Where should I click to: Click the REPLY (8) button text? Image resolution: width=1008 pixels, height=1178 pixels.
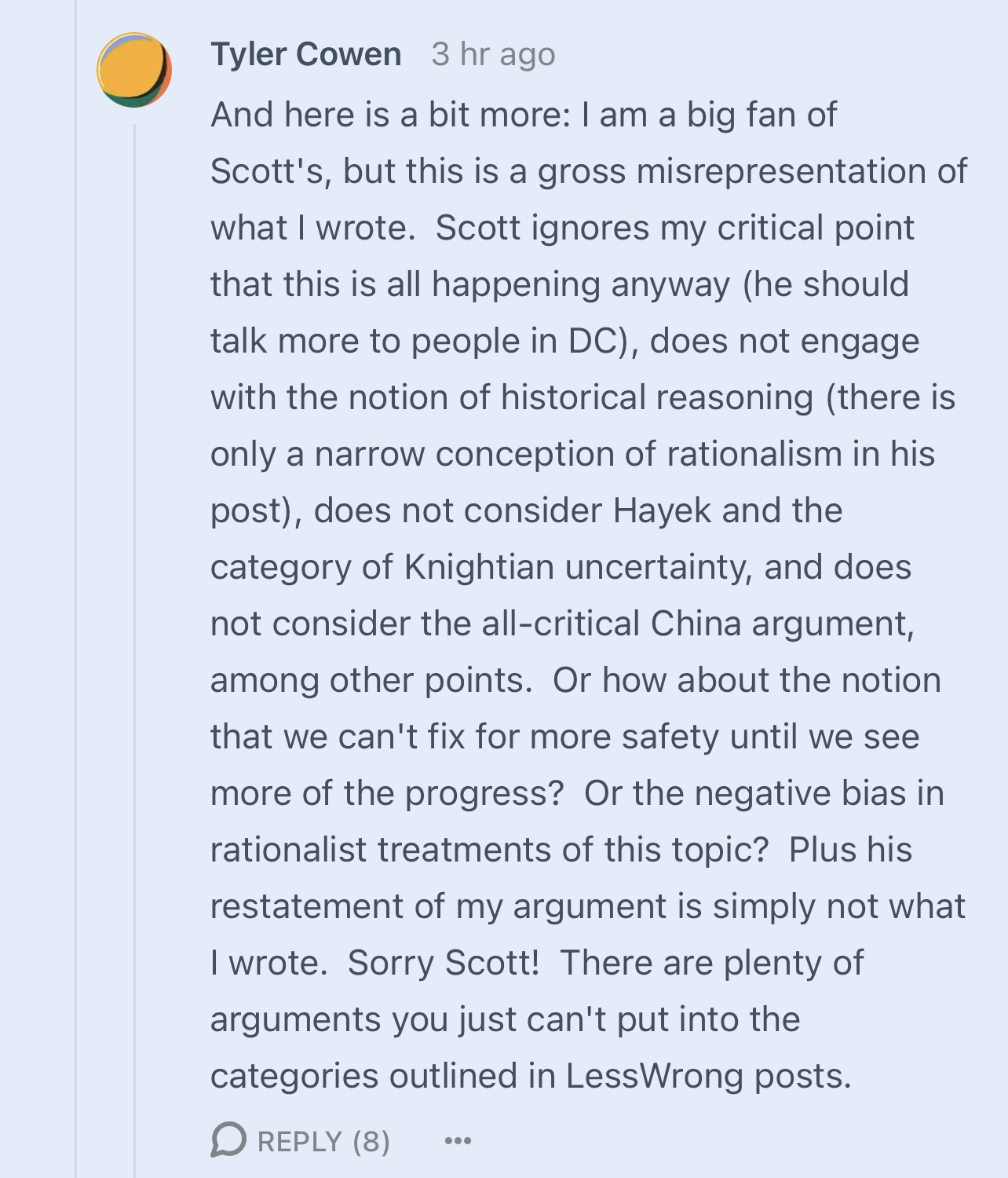[x=323, y=1141]
